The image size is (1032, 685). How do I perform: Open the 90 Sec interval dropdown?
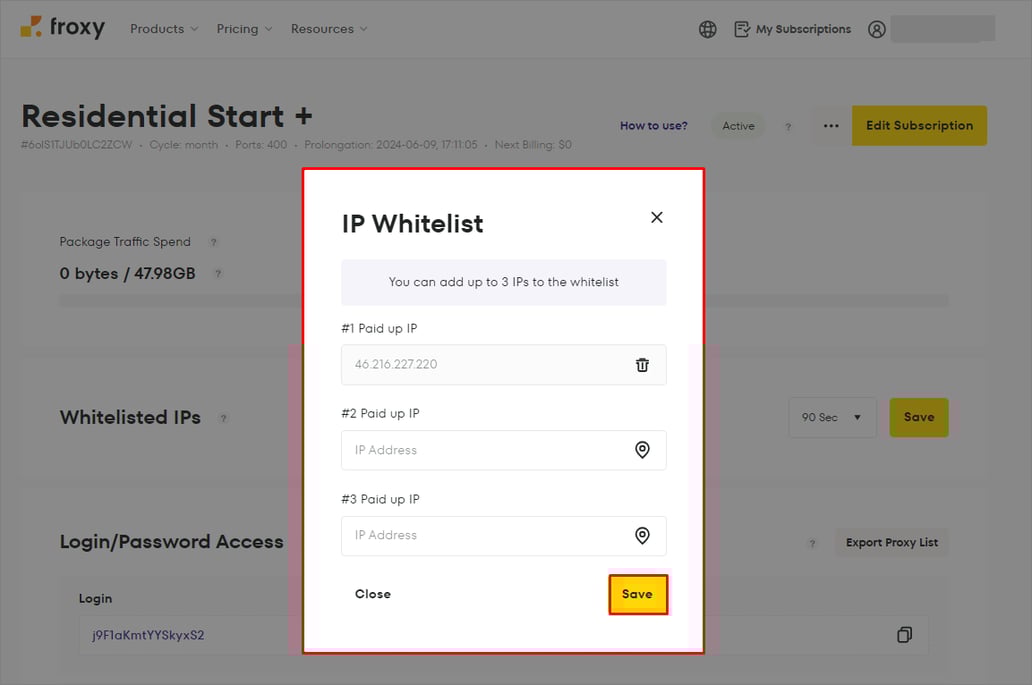832,417
